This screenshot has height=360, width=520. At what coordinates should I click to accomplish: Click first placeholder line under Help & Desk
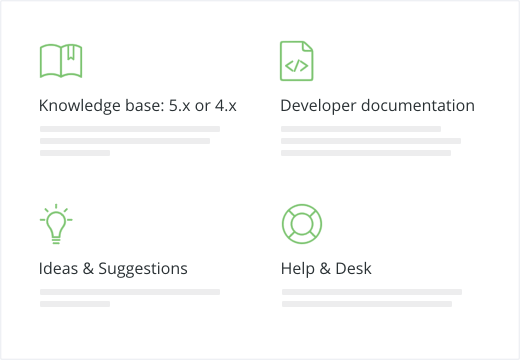click(372, 292)
